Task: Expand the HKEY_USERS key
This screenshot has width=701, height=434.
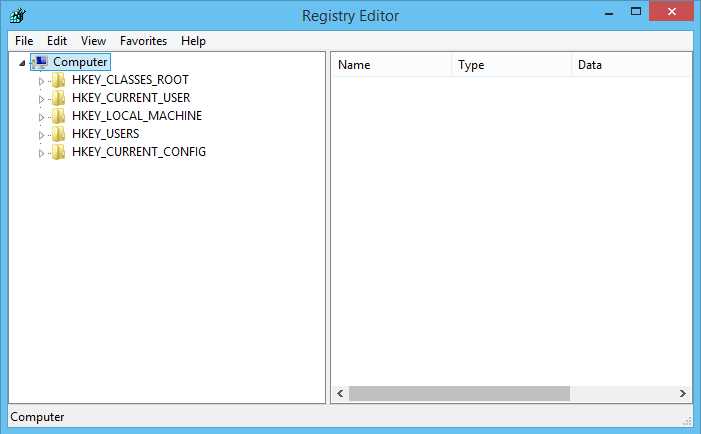Action: pos(41,135)
